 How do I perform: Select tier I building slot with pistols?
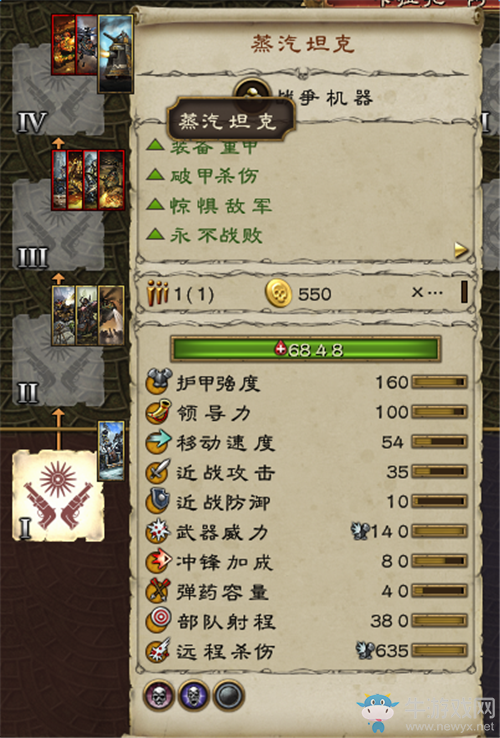(x=58, y=496)
